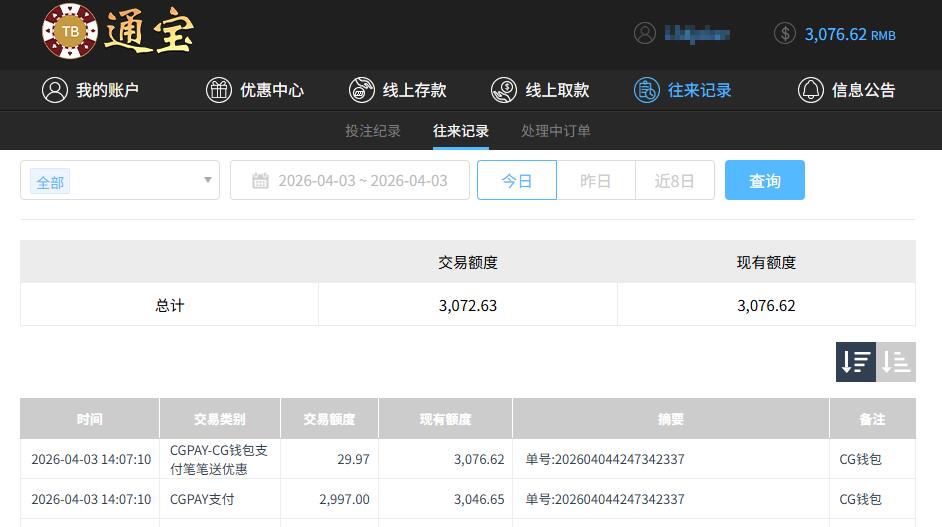Screen dimensions: 942x527
Task: Click the 3,076.62 RMB balance link
Action: (x=849, y=34)
